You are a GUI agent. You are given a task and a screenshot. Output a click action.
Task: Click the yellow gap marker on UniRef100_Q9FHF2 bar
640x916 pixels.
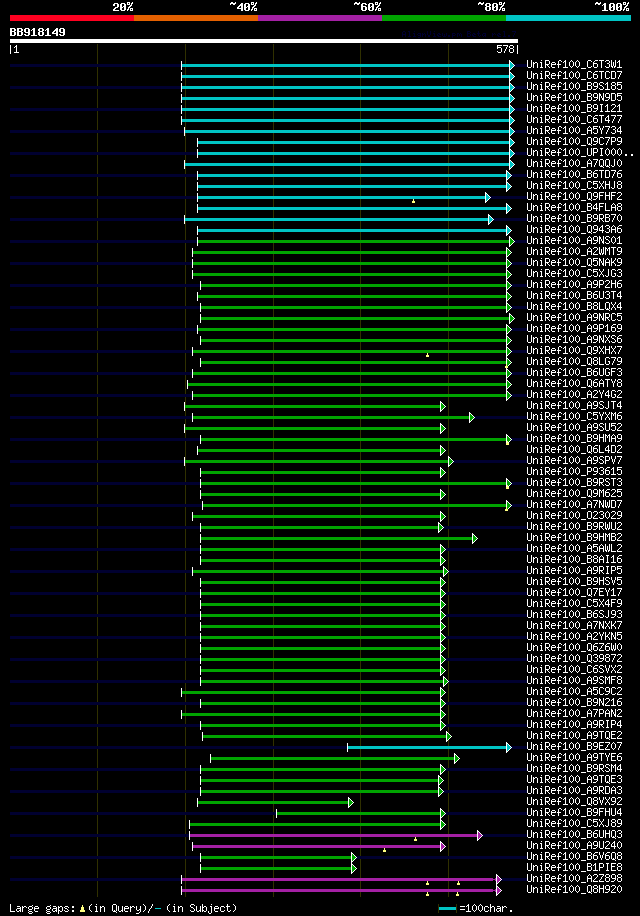[x=413, y=201]
